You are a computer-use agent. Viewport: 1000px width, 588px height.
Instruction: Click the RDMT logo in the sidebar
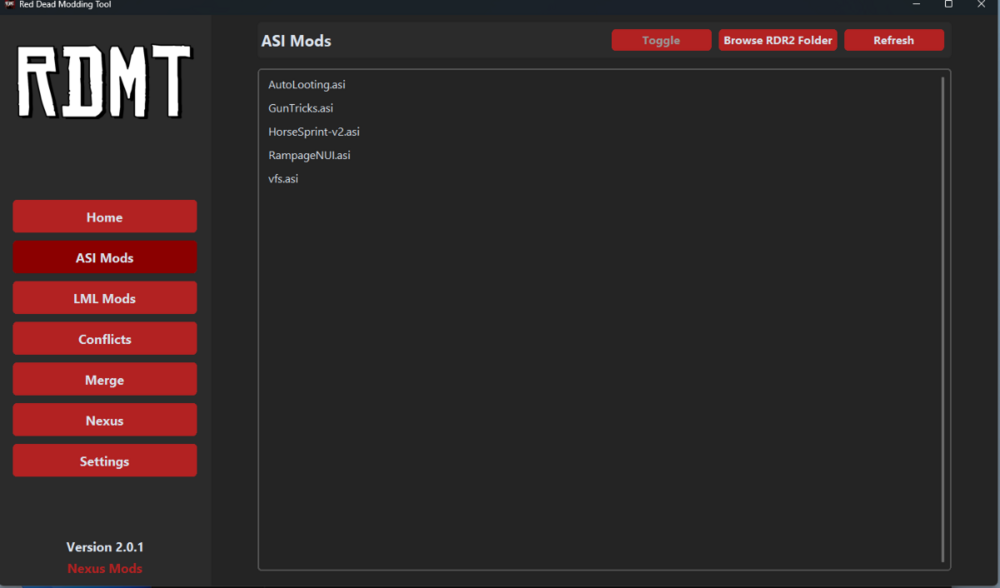coord(104,83)
